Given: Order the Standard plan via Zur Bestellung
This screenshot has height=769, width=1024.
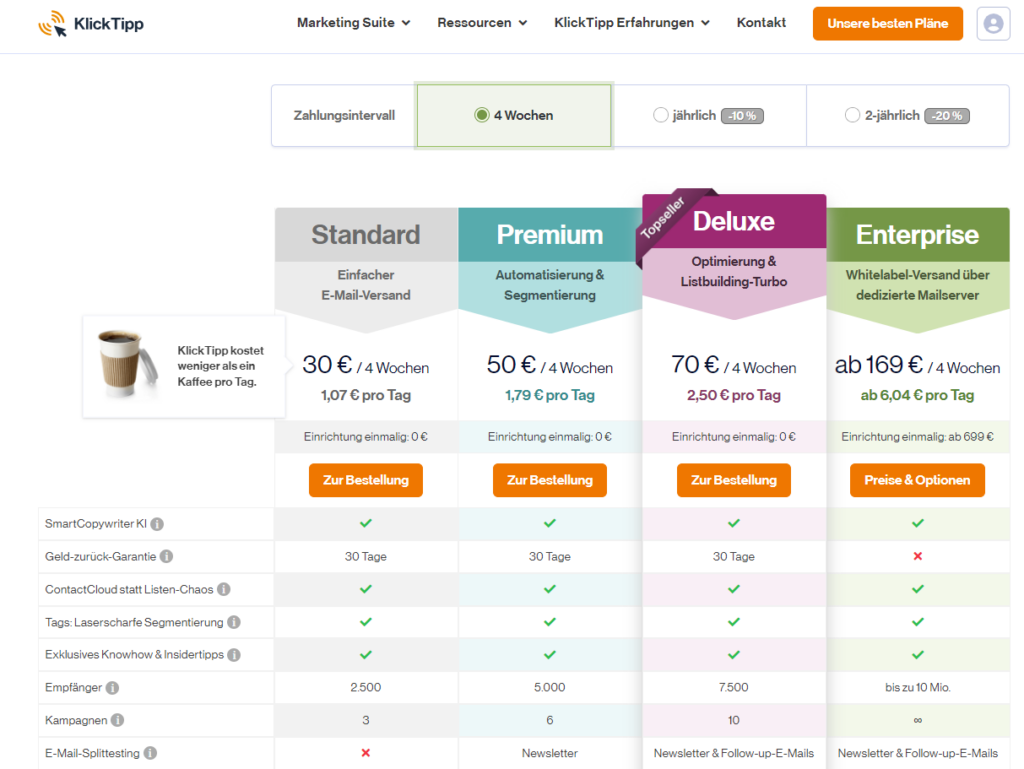Looking at the screenshot, I should (366, 480).
